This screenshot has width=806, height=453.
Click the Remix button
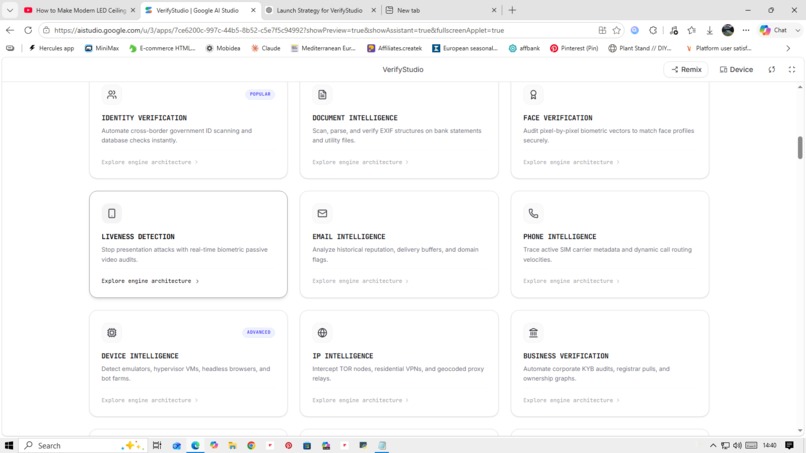686,69
